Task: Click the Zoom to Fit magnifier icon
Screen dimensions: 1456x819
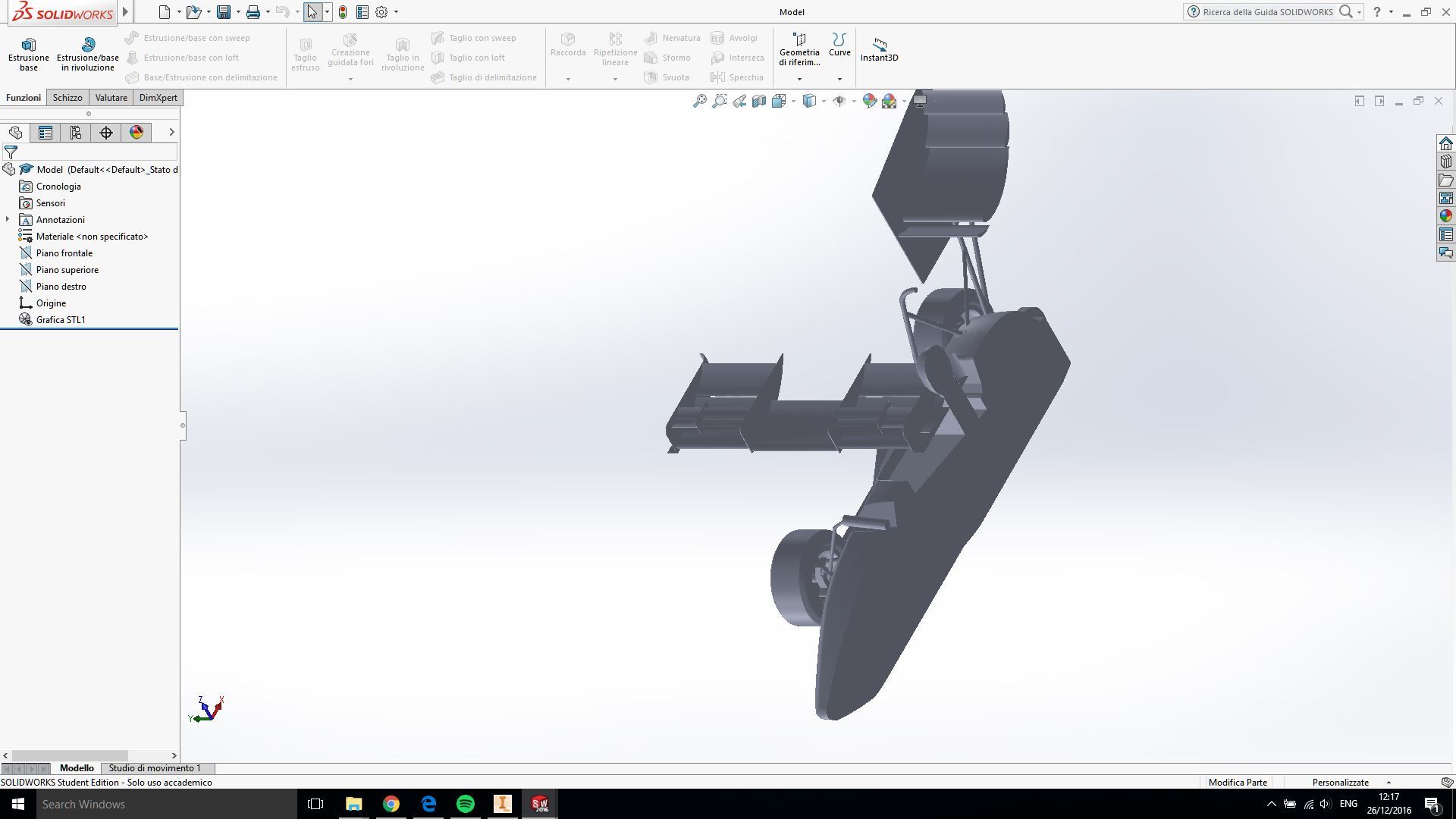Action: tap(699, 101)
